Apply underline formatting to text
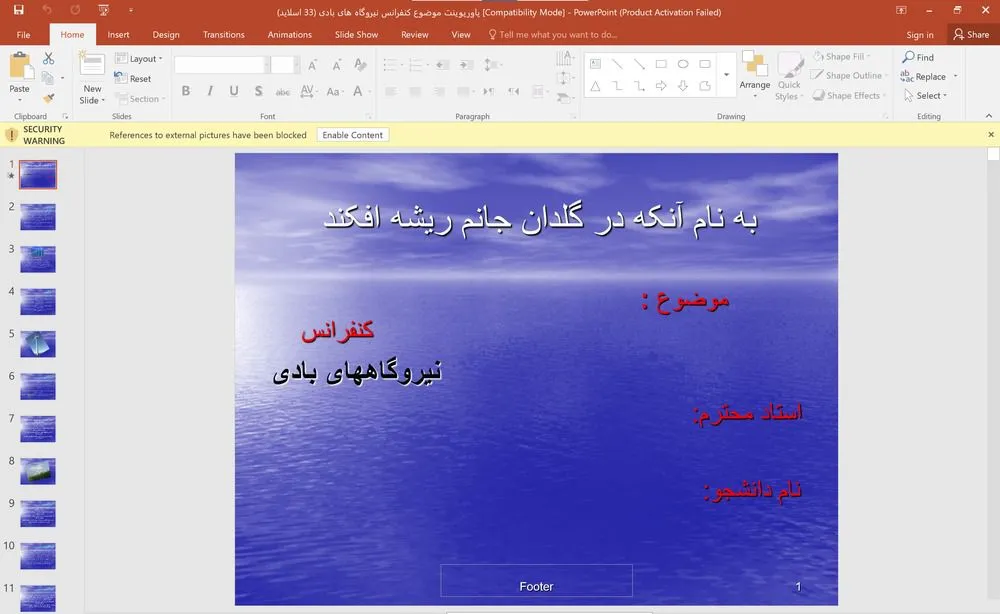1000x614 pixels. (x=233, y=90)
